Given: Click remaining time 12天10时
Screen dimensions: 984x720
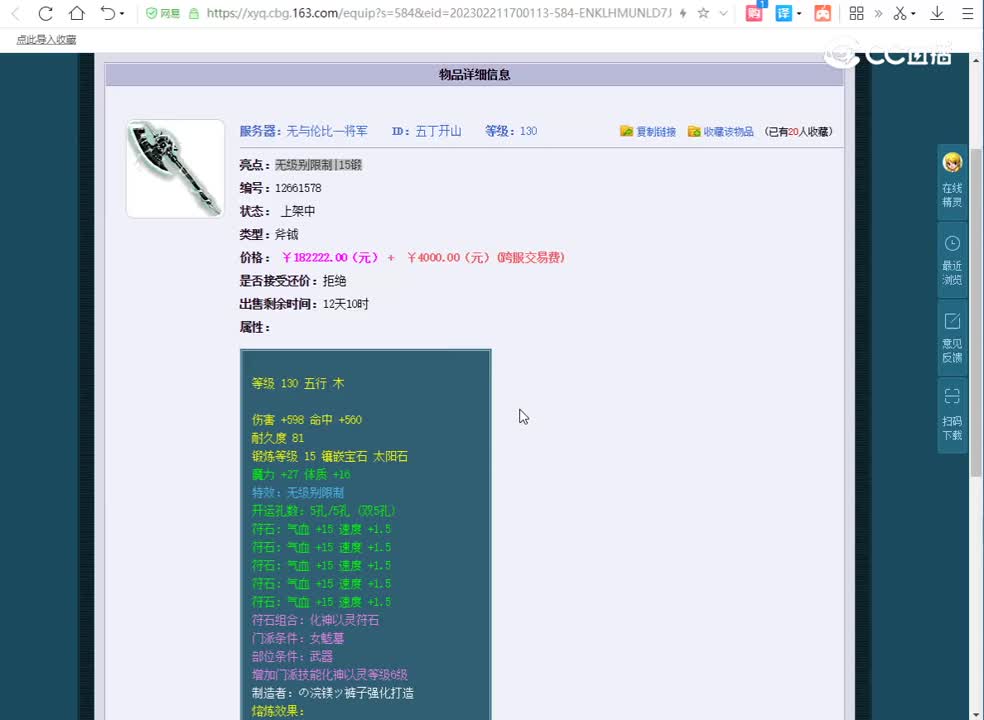Looking at the screenshot, I should 346,304.
